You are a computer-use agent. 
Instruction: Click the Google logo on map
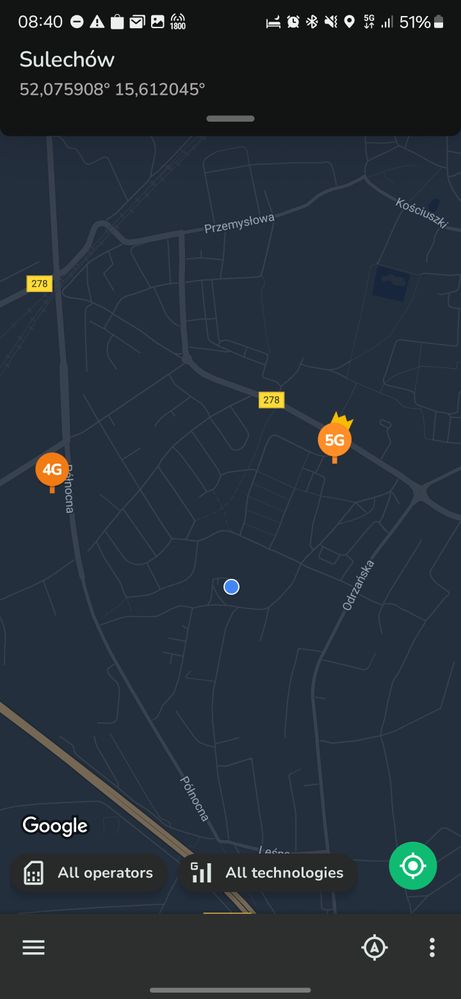55,826
